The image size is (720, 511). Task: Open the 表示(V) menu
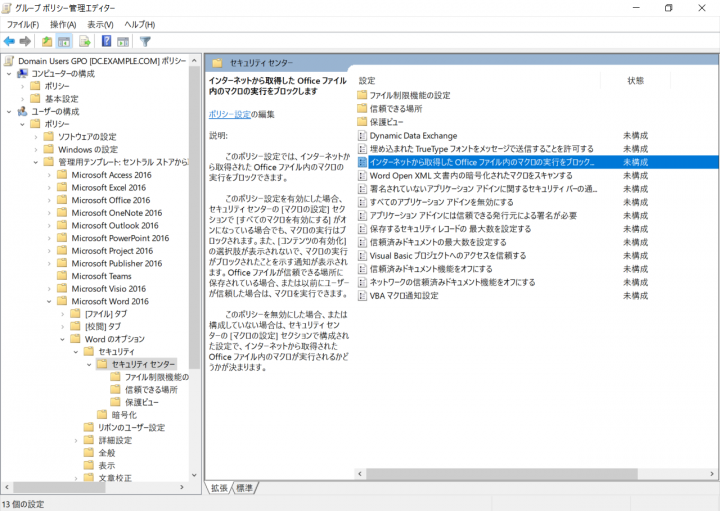tap(100, 24)
